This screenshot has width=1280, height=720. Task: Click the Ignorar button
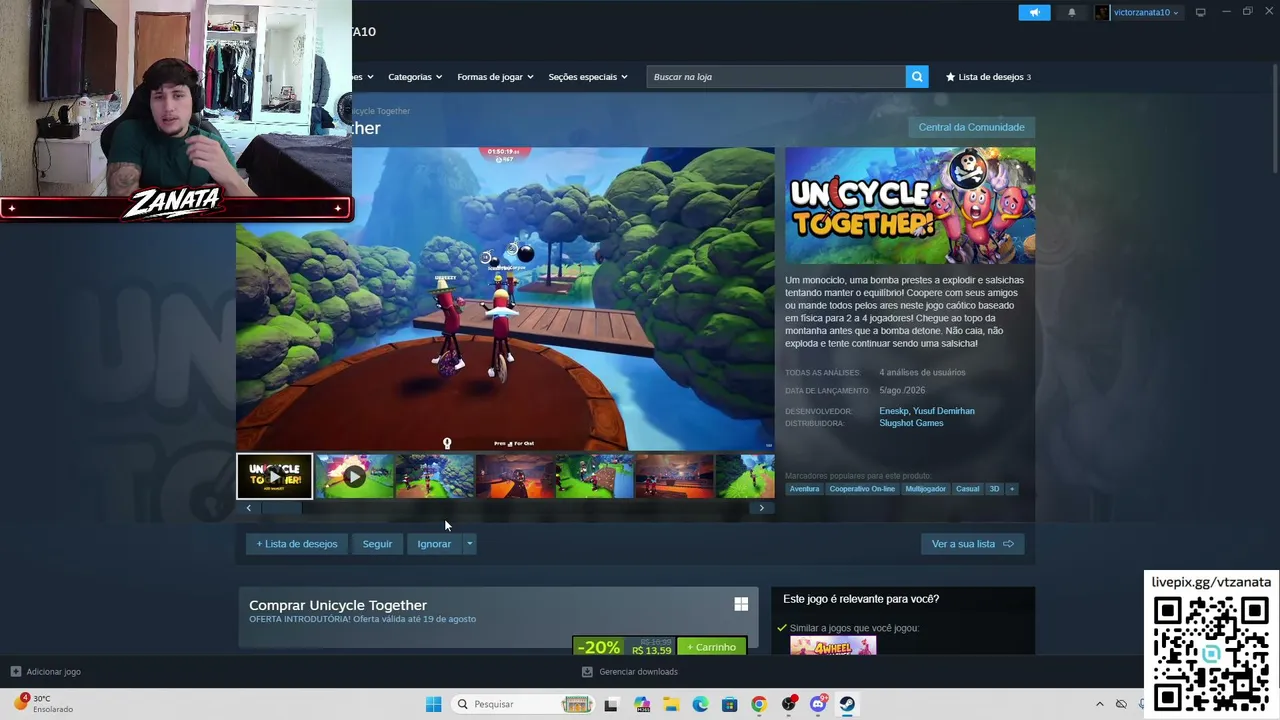(x=434, y=544)
